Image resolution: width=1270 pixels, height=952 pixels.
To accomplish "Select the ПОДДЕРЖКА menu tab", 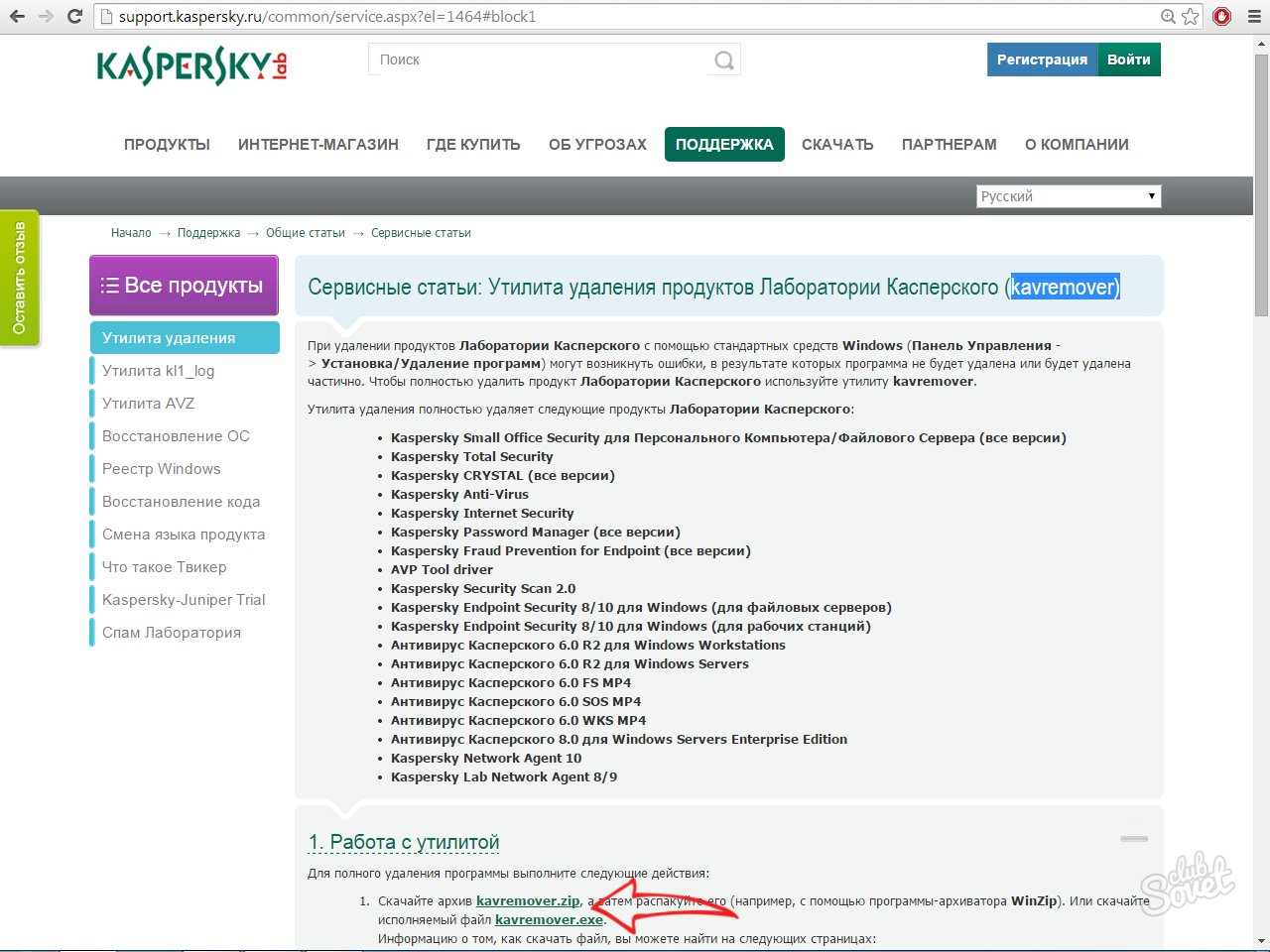I will click(724, 145).
